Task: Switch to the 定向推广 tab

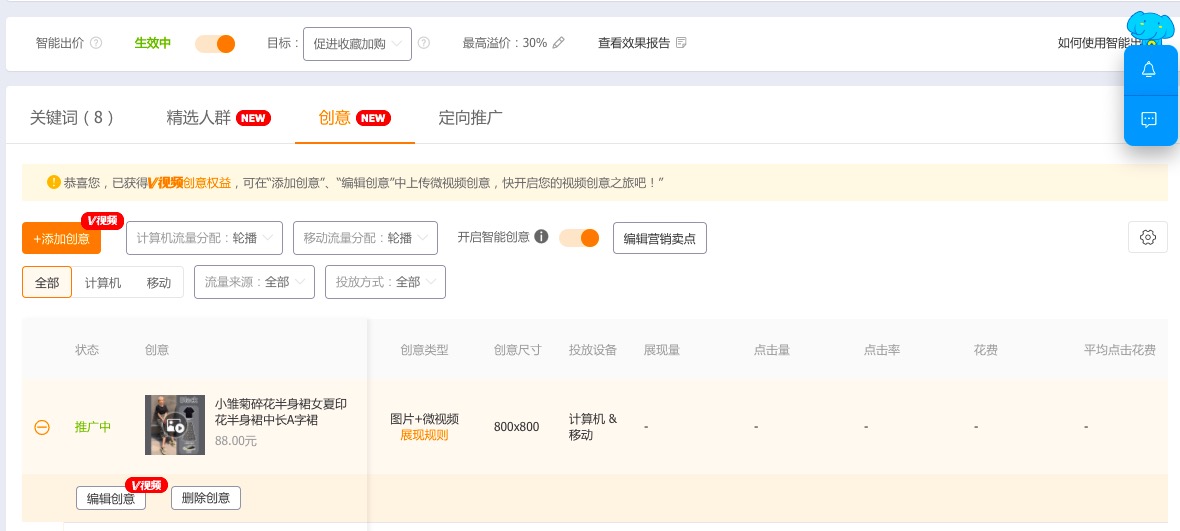Action: [470, 117]
